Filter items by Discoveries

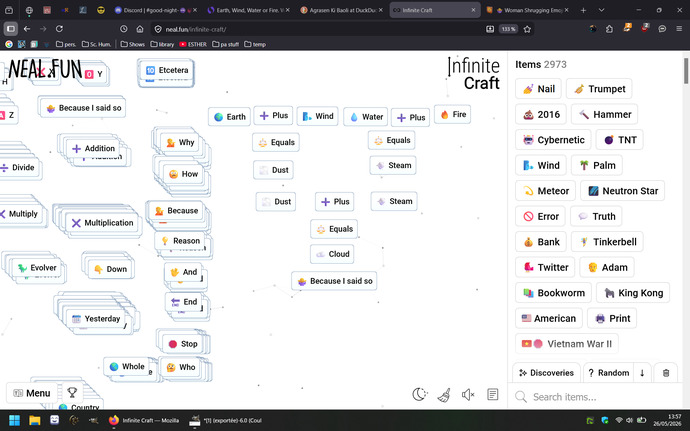click(546, 373)
